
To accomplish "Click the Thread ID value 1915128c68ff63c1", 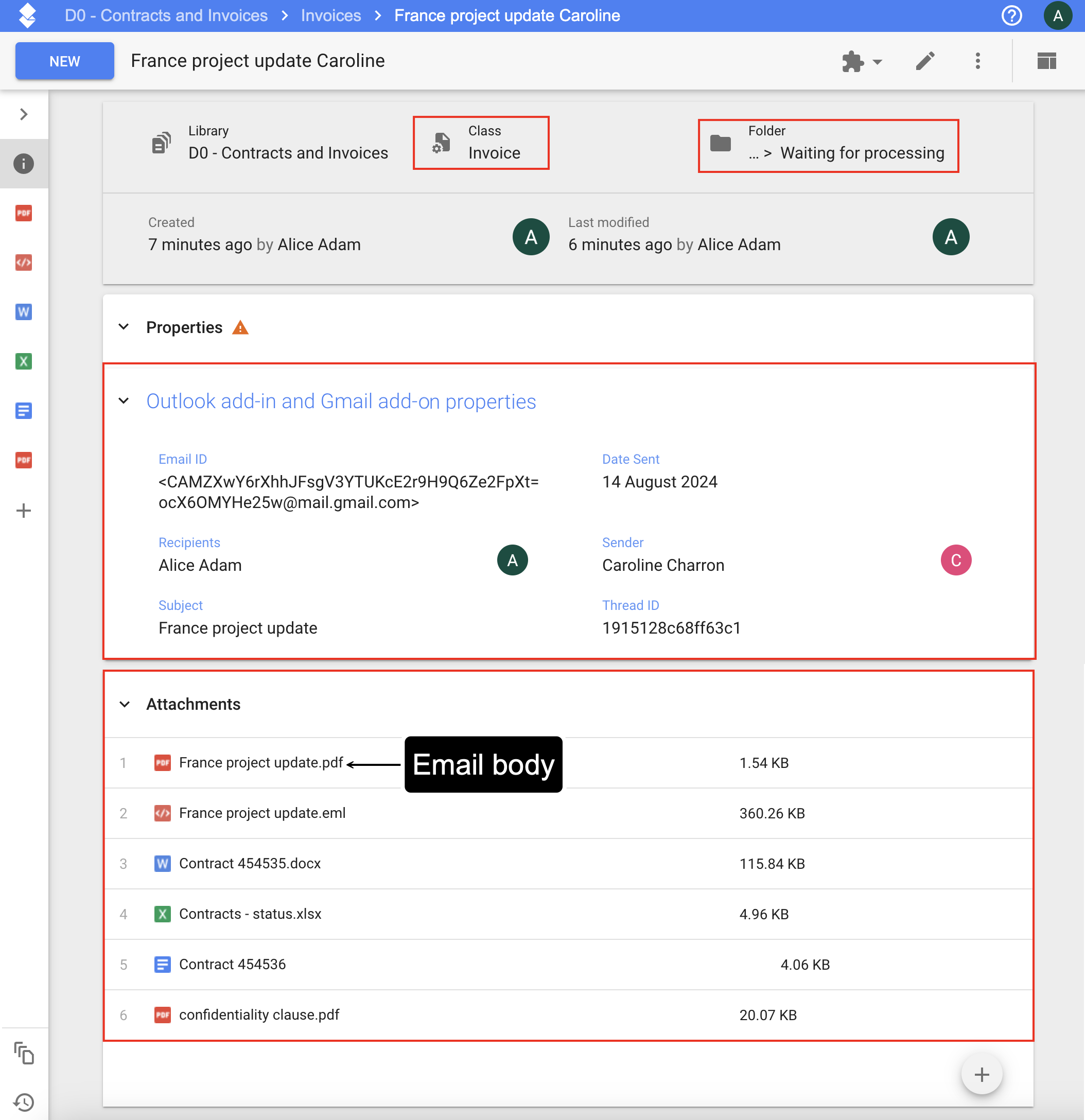I will click(x=671, y=628).
